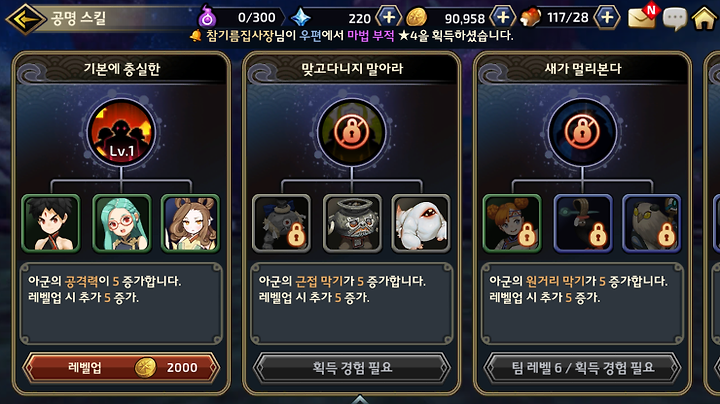720x404 pixels.
Task: Click the 레벨업 2000 gold button
Action: click(x=121, y=367)
